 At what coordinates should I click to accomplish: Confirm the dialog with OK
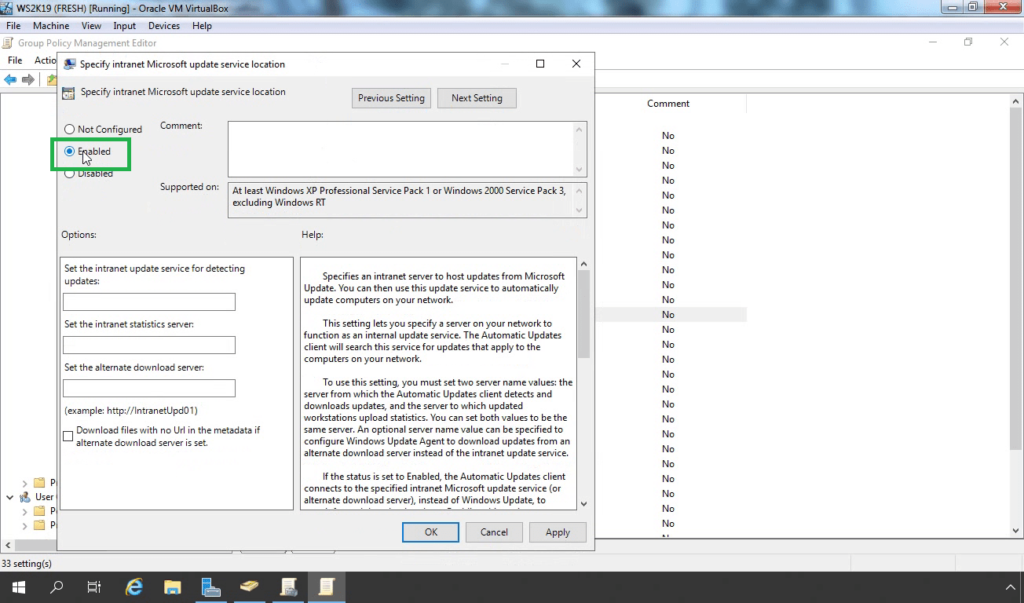(x=430, y=532)
